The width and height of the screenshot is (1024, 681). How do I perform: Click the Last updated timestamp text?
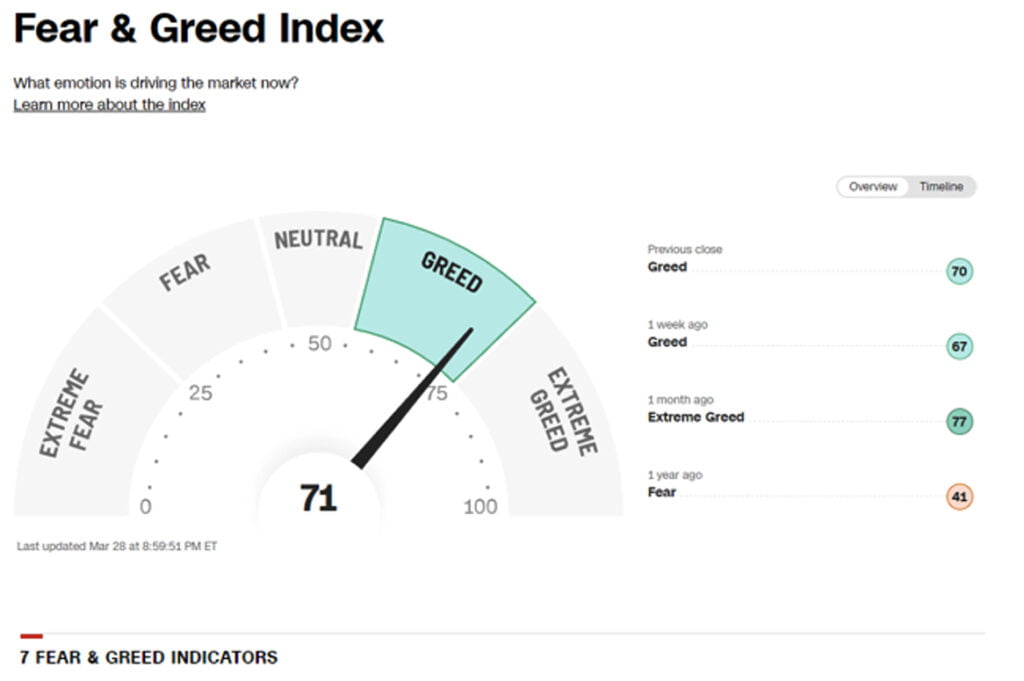coord(116,546)
